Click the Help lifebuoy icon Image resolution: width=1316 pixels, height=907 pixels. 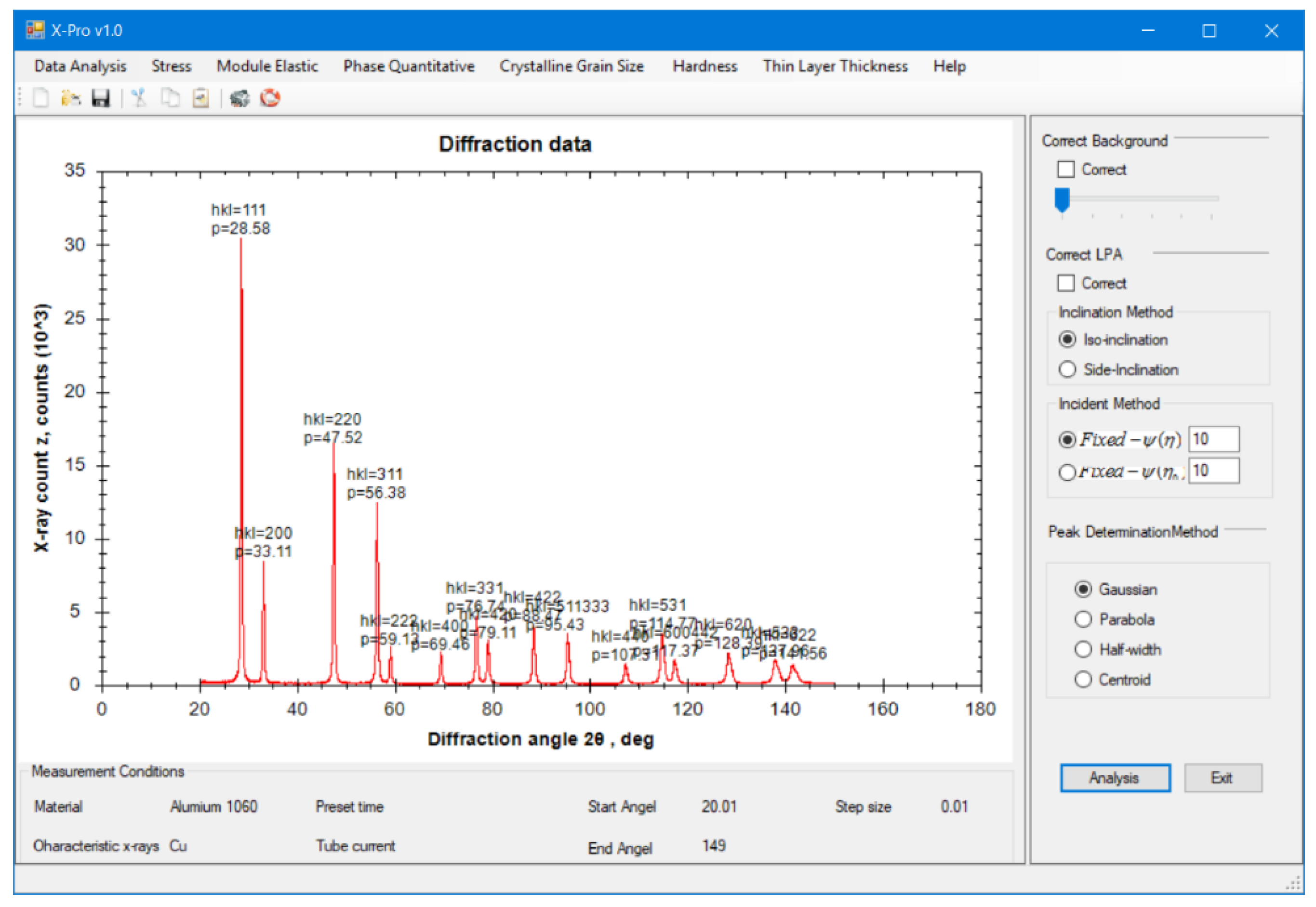270,98
